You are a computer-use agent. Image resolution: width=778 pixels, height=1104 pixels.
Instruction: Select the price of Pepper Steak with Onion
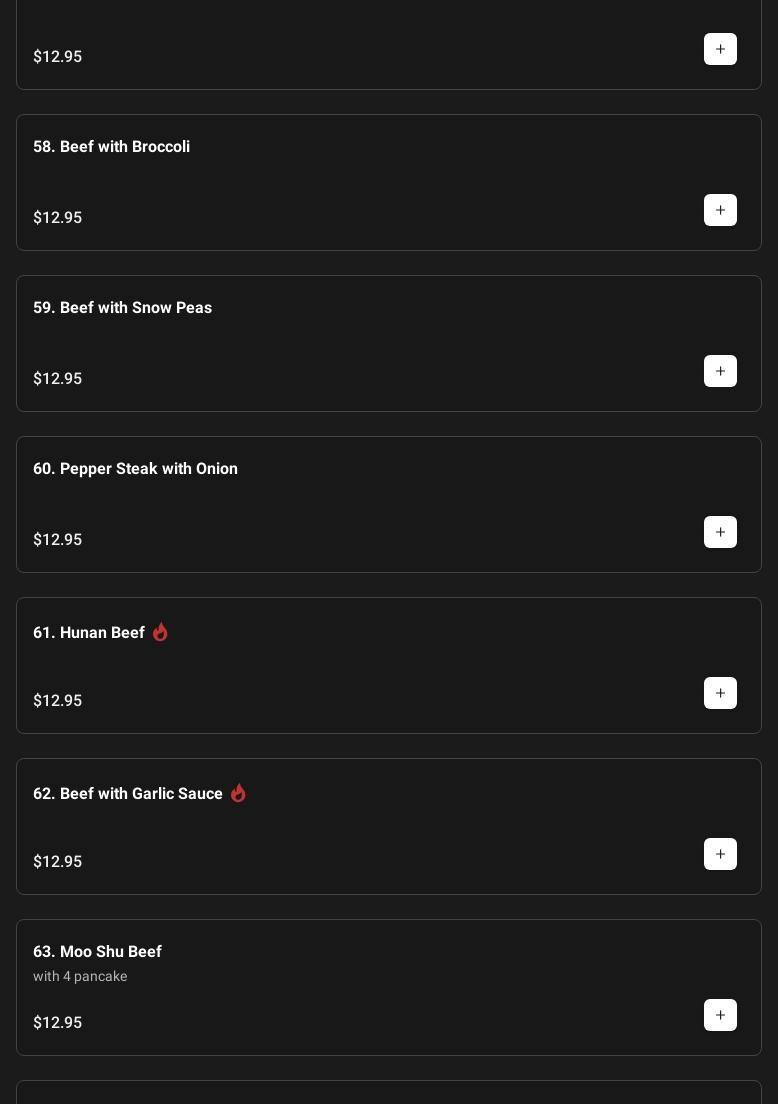(x=58, y=540)
